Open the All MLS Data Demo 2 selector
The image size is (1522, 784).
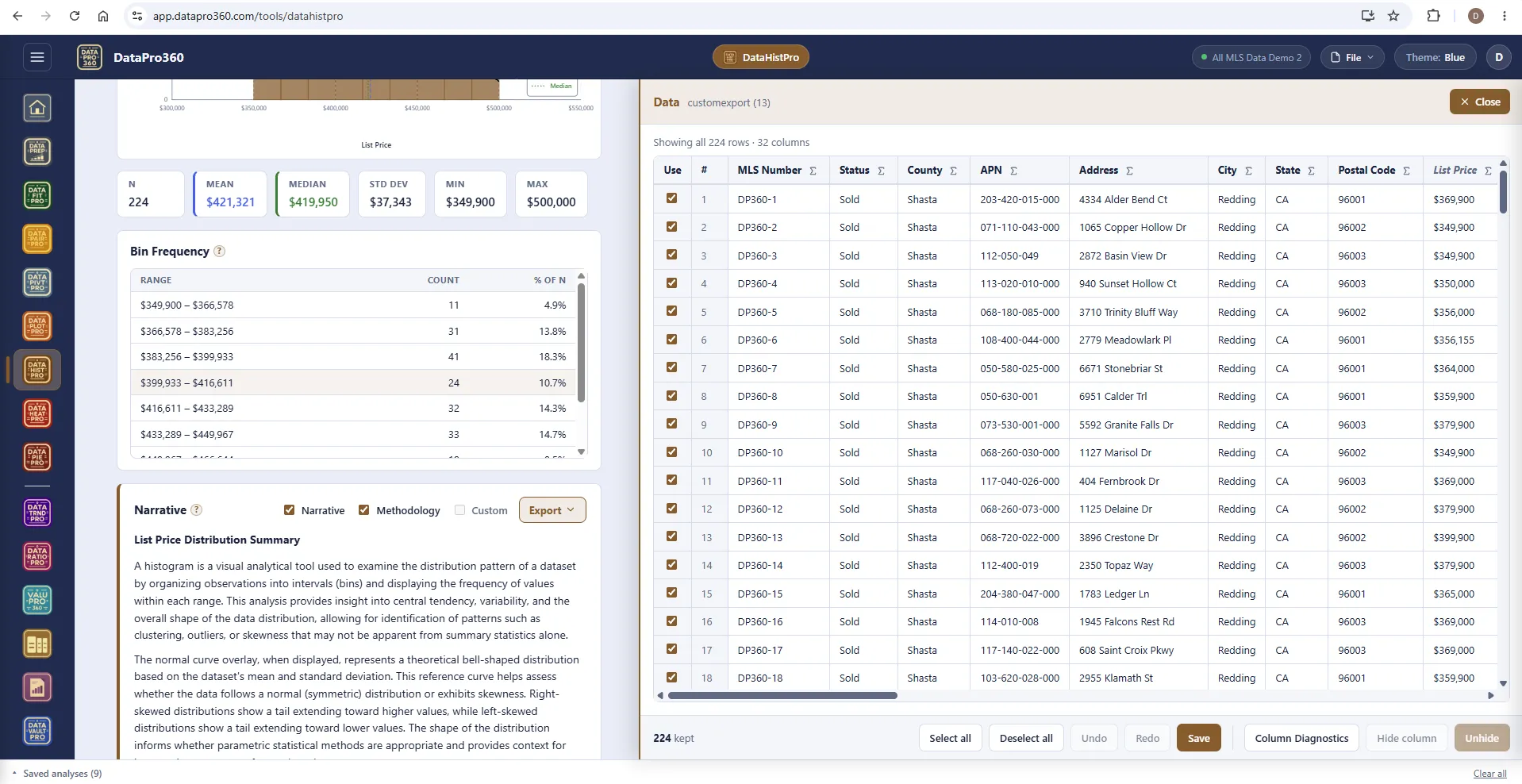point(1251,57)
